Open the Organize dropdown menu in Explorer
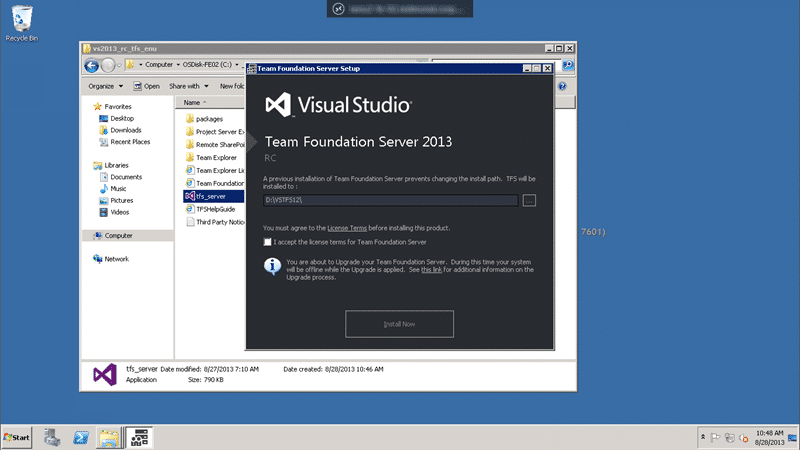Viewport: 800px width, 450px height. (x=105, y=86)
